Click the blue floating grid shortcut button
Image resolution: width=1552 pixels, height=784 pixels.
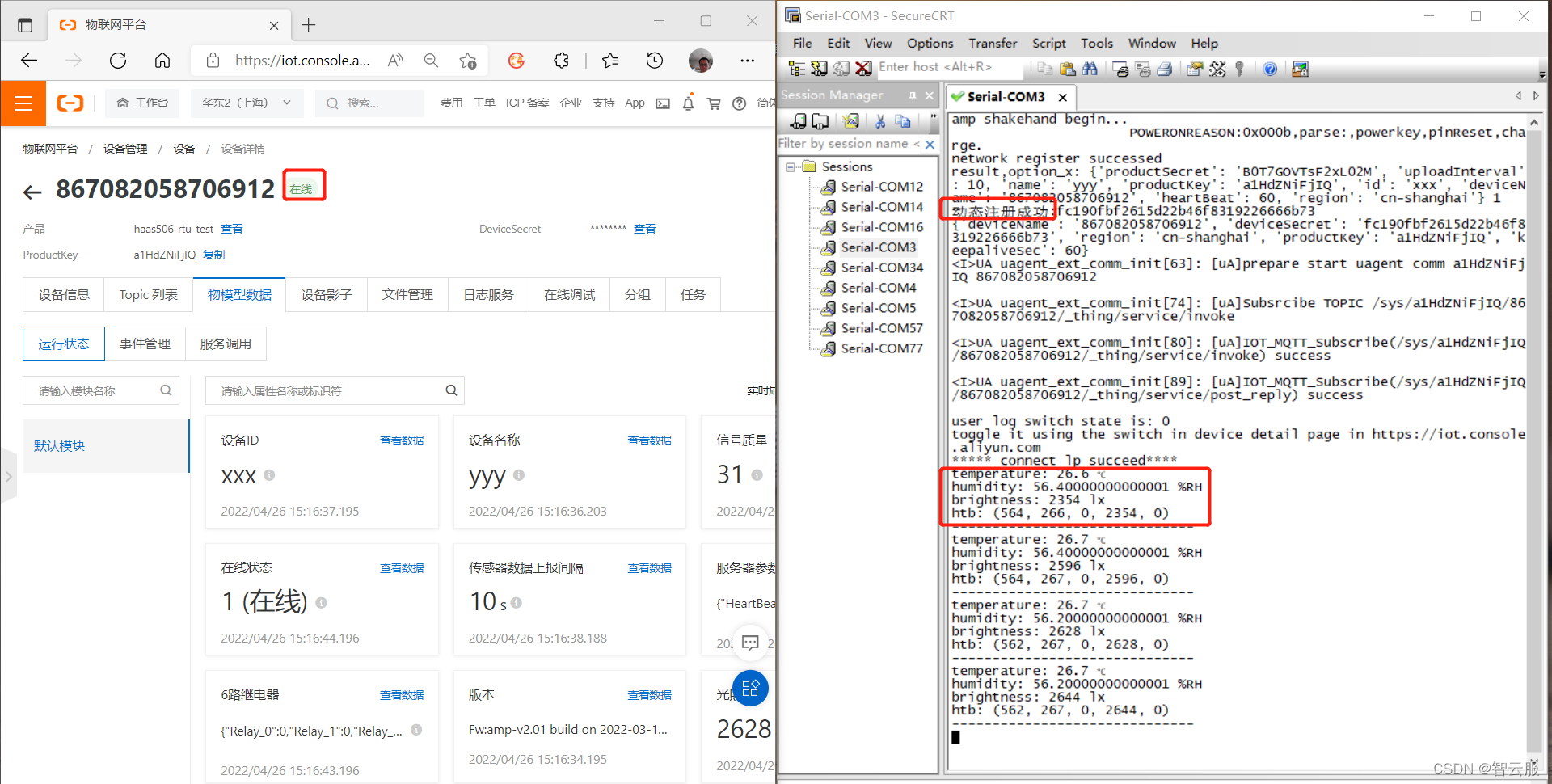tap(750, 689)
